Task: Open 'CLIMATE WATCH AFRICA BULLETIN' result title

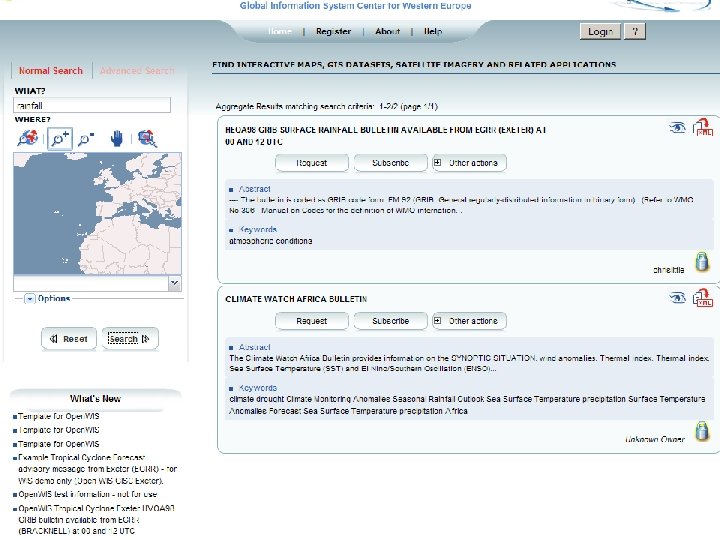Action: (x=296, y=299)
